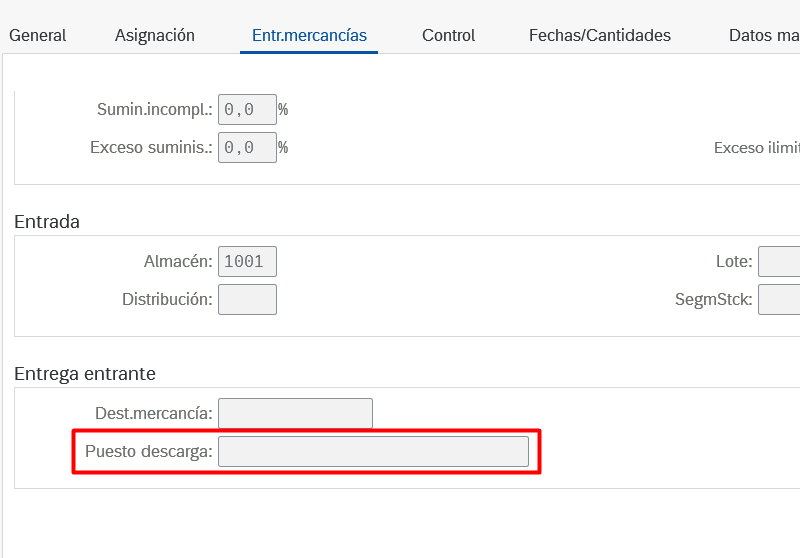Click the Sumin.incompl. percentage field
Screen dimensions: 800x558
pos(247,109)
